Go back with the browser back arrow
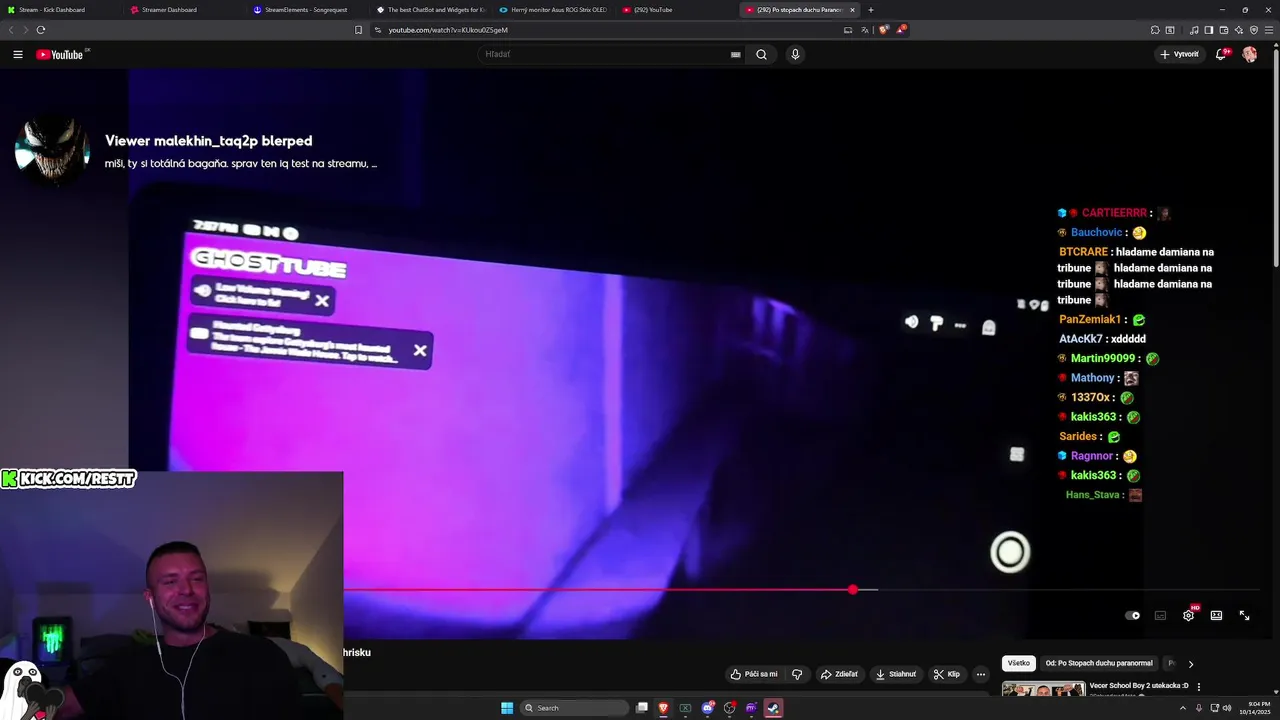Screen dimensions: 1280x720 [12, 30]
